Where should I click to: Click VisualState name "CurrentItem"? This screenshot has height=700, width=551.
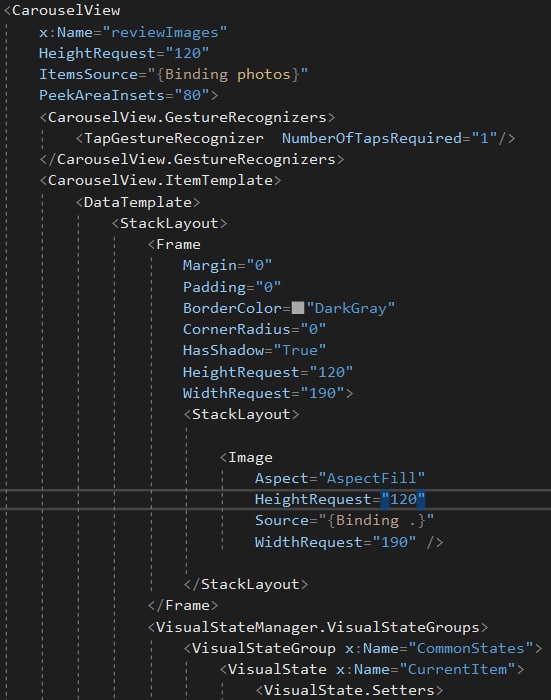[x=457, y=669]
